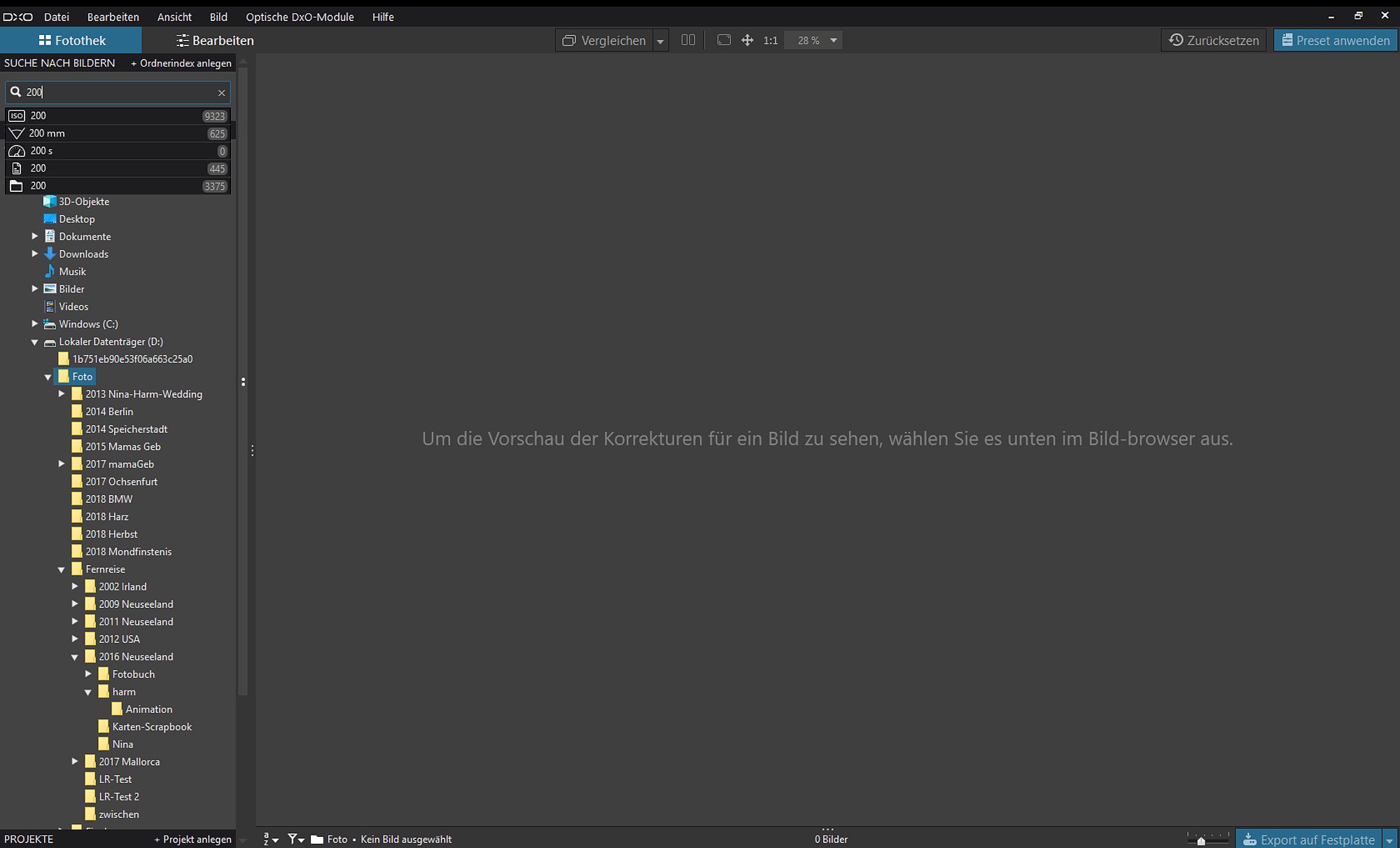Open the Vergleichen dropdown arrow
The image size is (1400, 848).
[x=660, y=41]
